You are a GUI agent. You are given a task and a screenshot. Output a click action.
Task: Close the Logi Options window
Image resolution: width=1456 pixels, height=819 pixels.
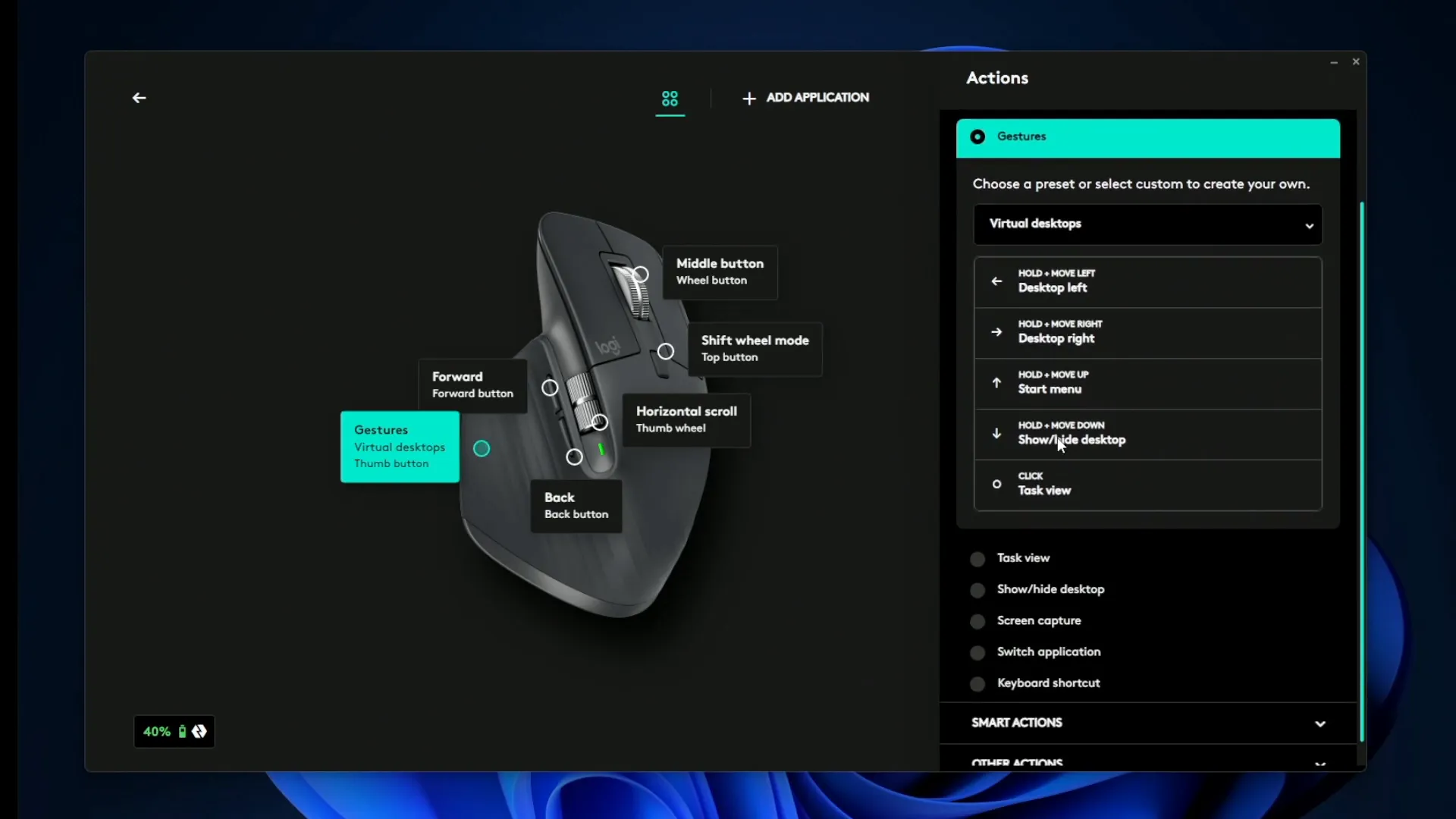tap(1356, 61)
